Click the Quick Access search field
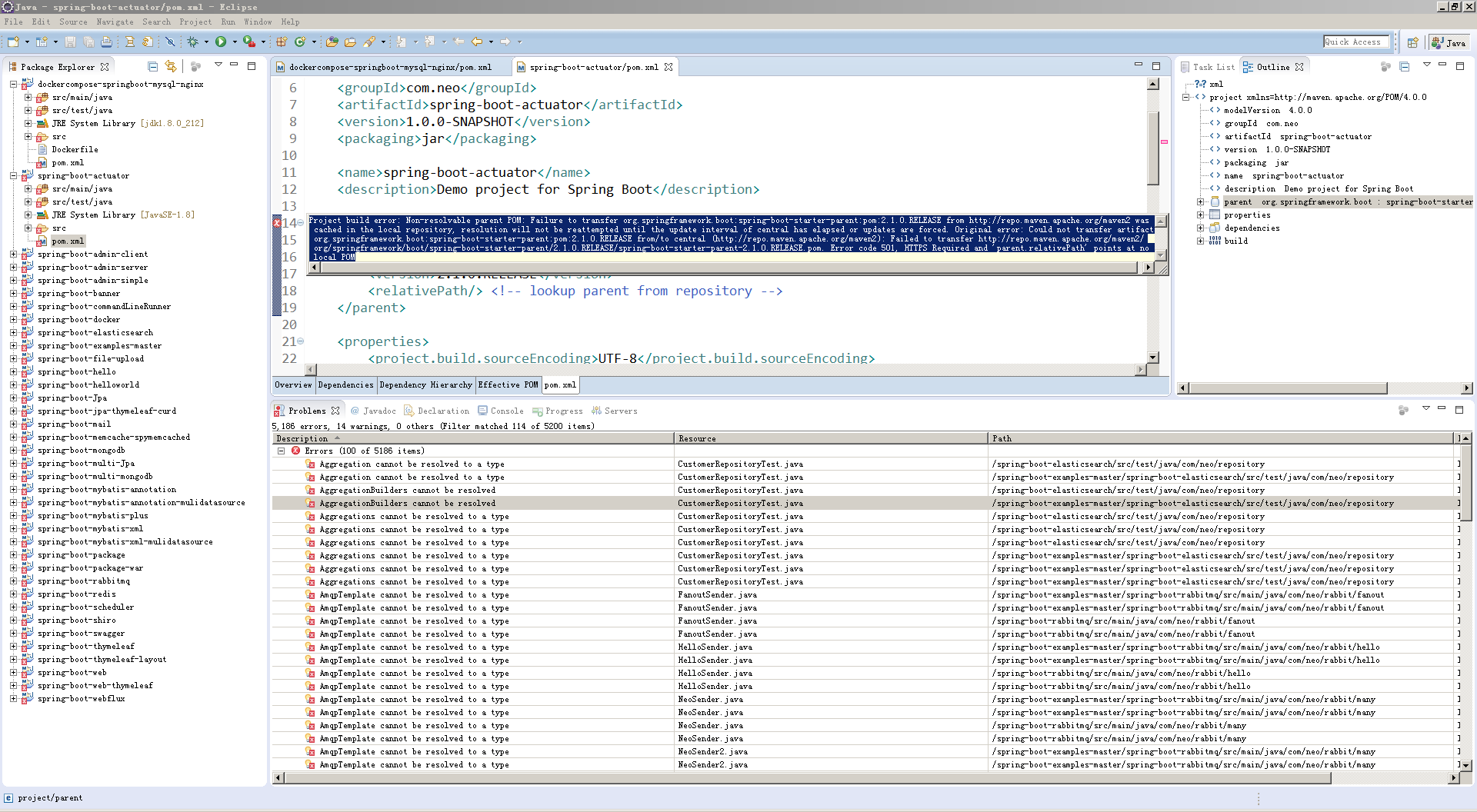The width and height of the screenshot is (1477, 812). pyautogui.click(x=1355, y=42)
